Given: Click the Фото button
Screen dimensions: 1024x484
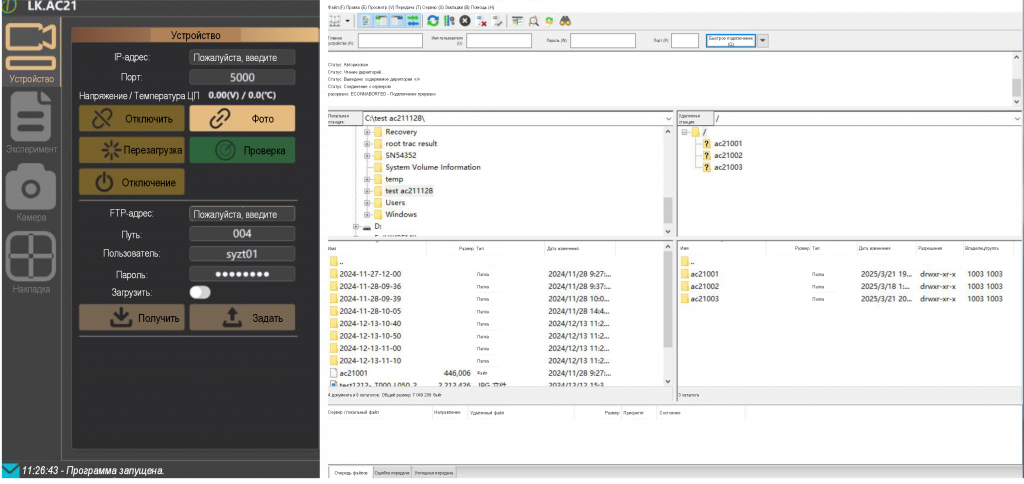Looking at the screenshot, I should coord(242,119).
